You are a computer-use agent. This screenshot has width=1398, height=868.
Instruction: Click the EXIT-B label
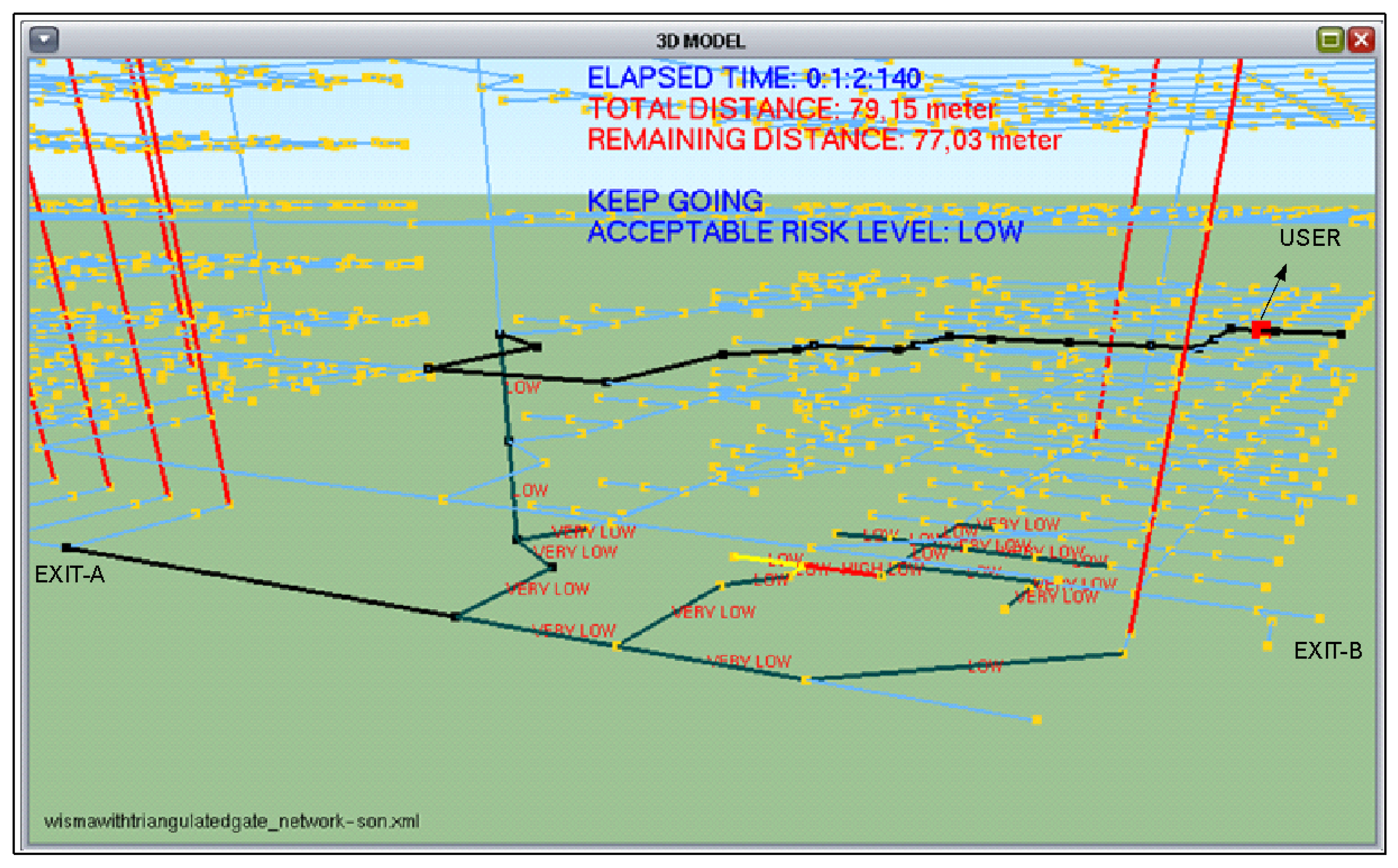[1327, 650]
